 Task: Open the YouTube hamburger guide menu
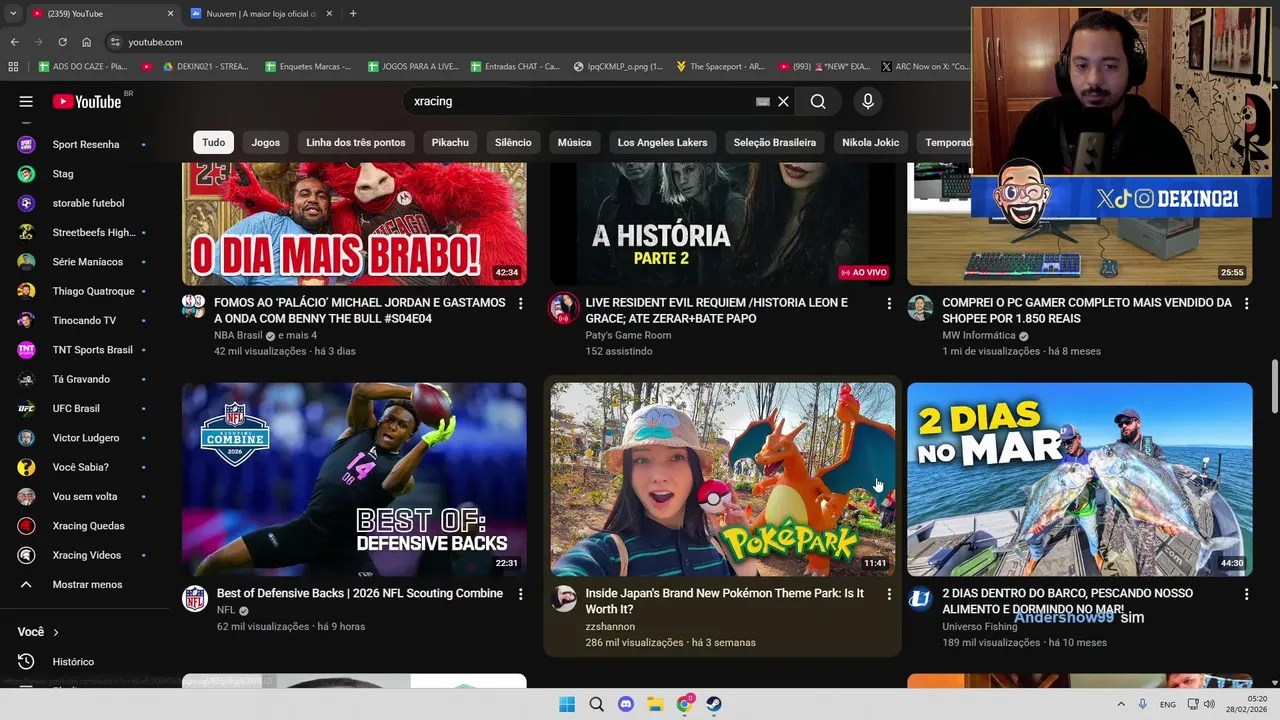26,101
